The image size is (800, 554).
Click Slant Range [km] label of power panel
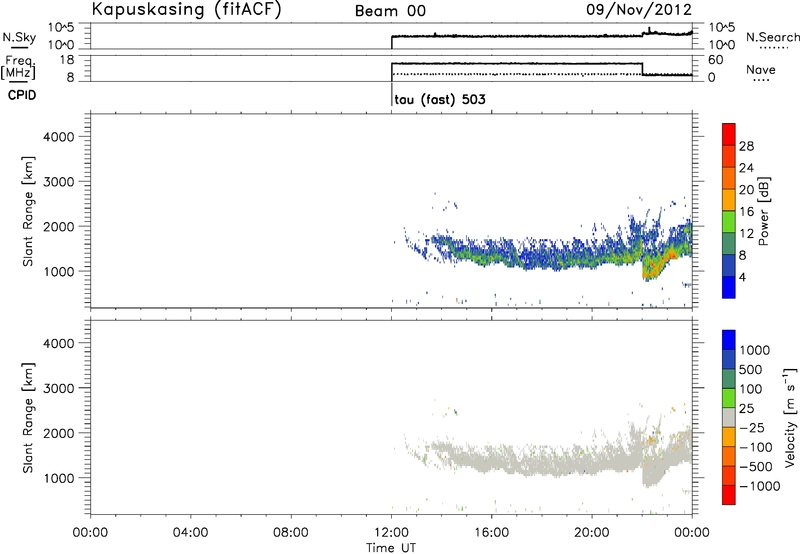(x=28, y=211)
